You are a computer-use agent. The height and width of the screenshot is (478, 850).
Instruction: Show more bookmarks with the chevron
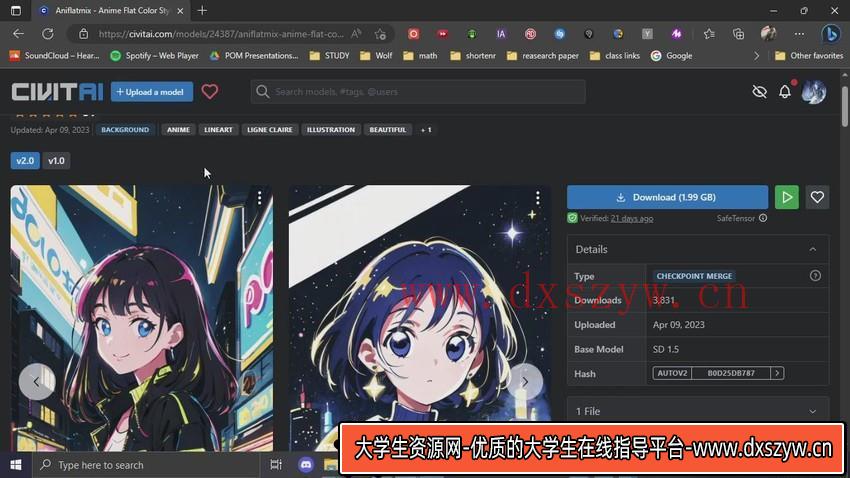tap(757, 56)
